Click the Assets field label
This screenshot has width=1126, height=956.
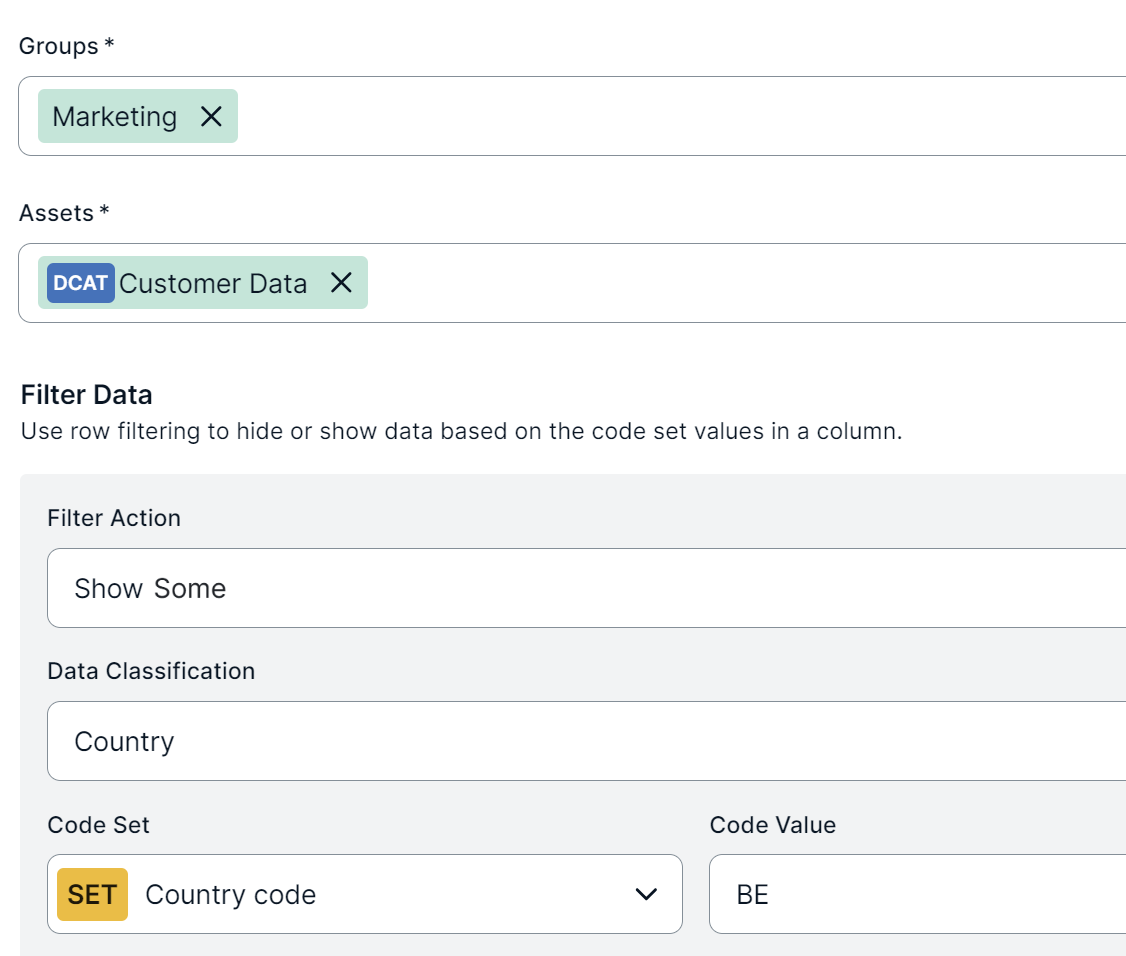[56, 213]
